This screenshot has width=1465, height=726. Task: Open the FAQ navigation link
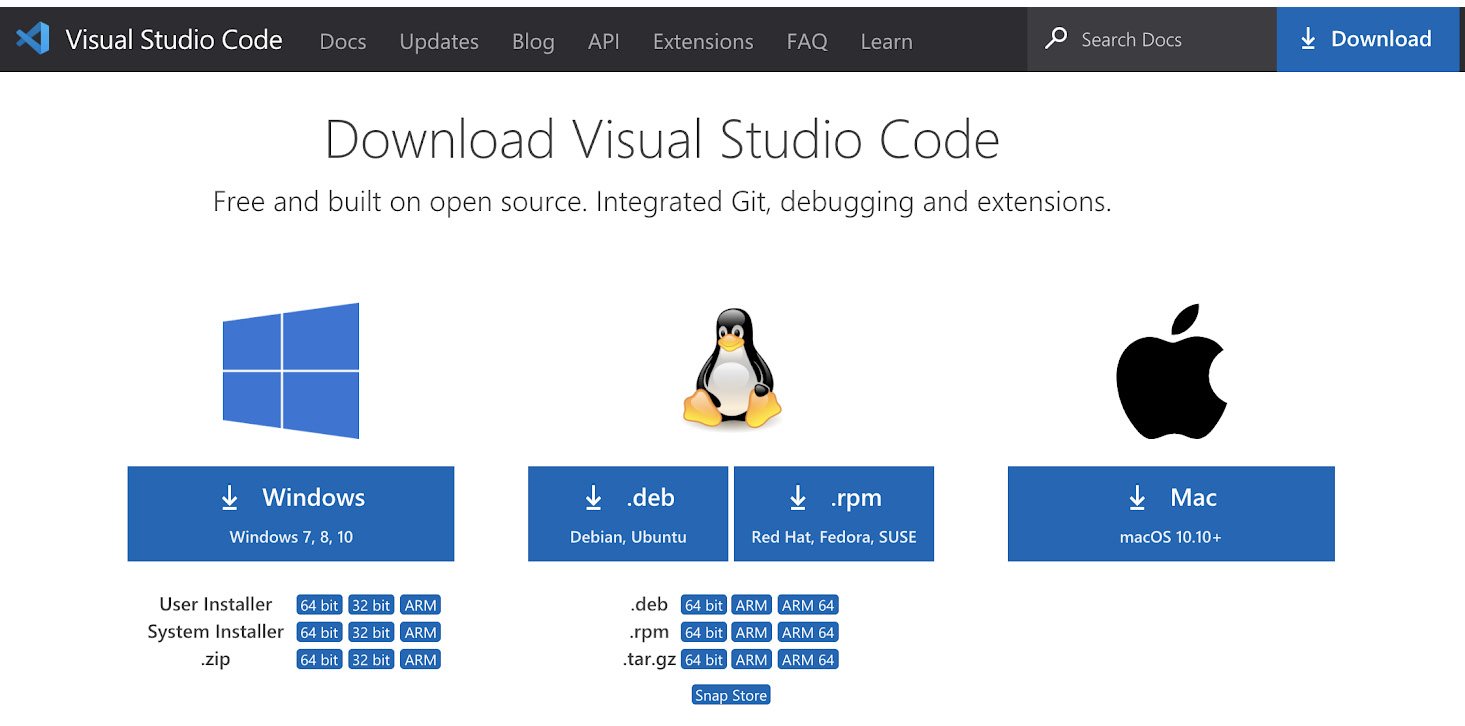point(807,41)
